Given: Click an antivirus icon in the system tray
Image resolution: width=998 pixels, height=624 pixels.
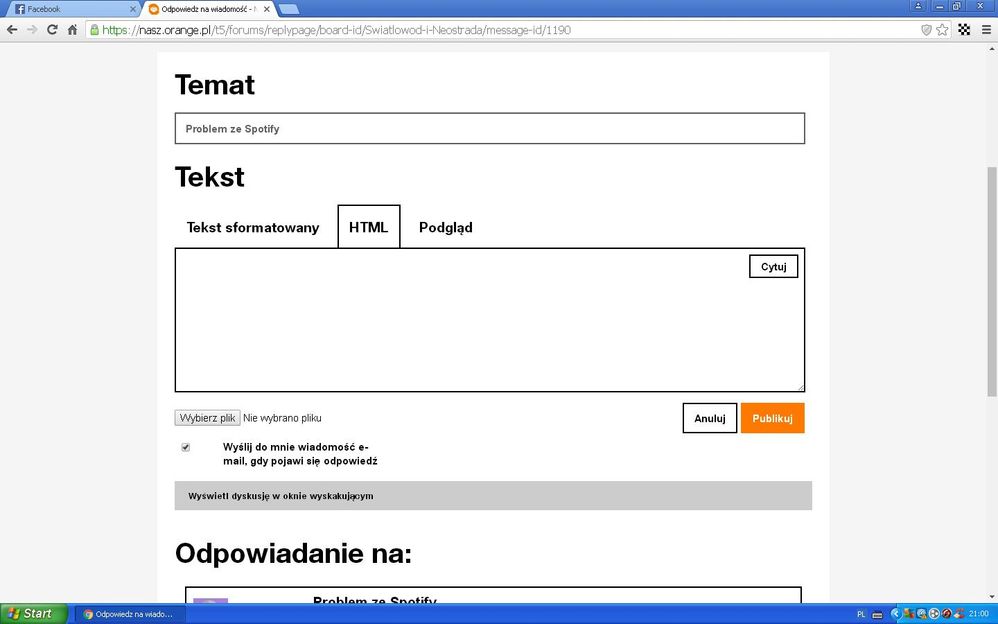Looking at the screenshot, I should click(x=948, y=613).
